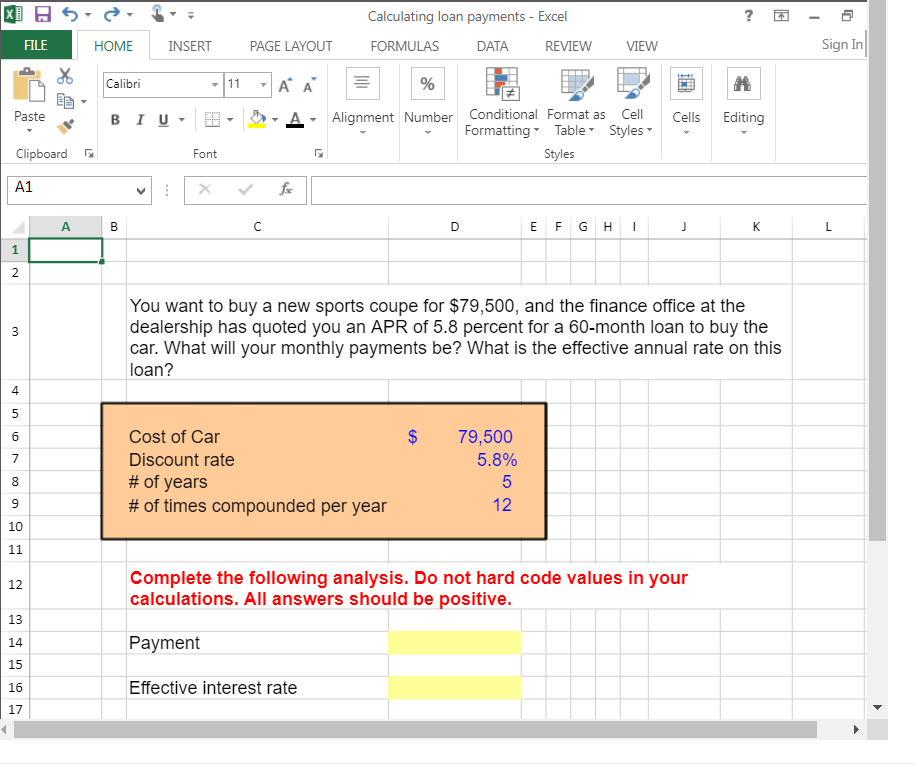915x765 pixels.
Task: Click the yellow Payment input cell
Action: (x=455, y=642)
